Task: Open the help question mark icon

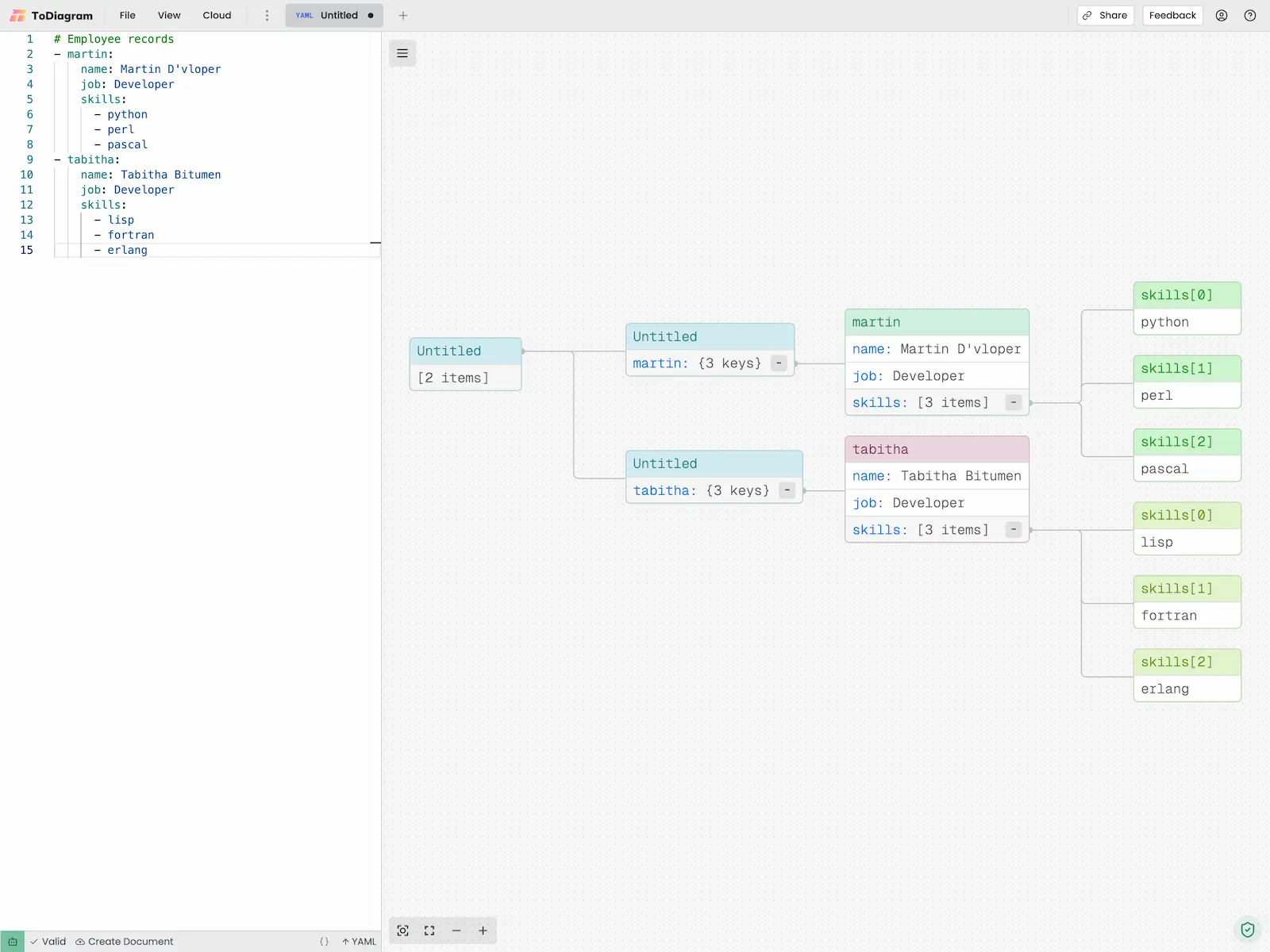Action: click(x=1250, y=15)
